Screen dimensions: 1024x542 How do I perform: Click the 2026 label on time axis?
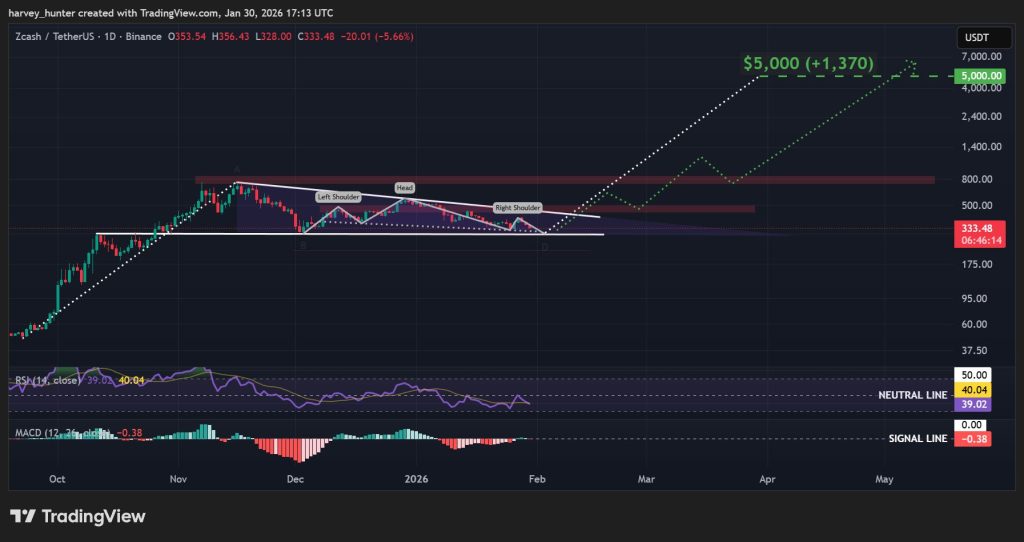tap(416, 479)
